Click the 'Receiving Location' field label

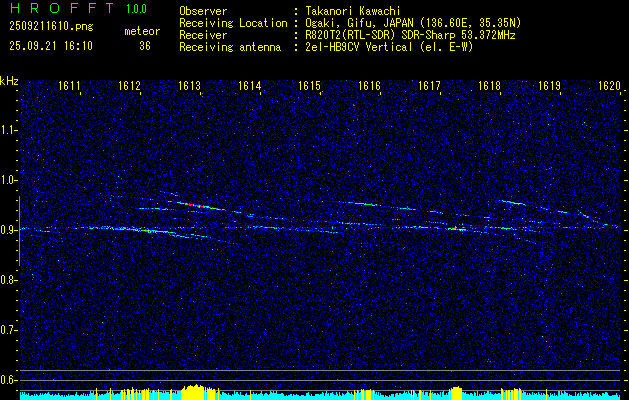233,23
